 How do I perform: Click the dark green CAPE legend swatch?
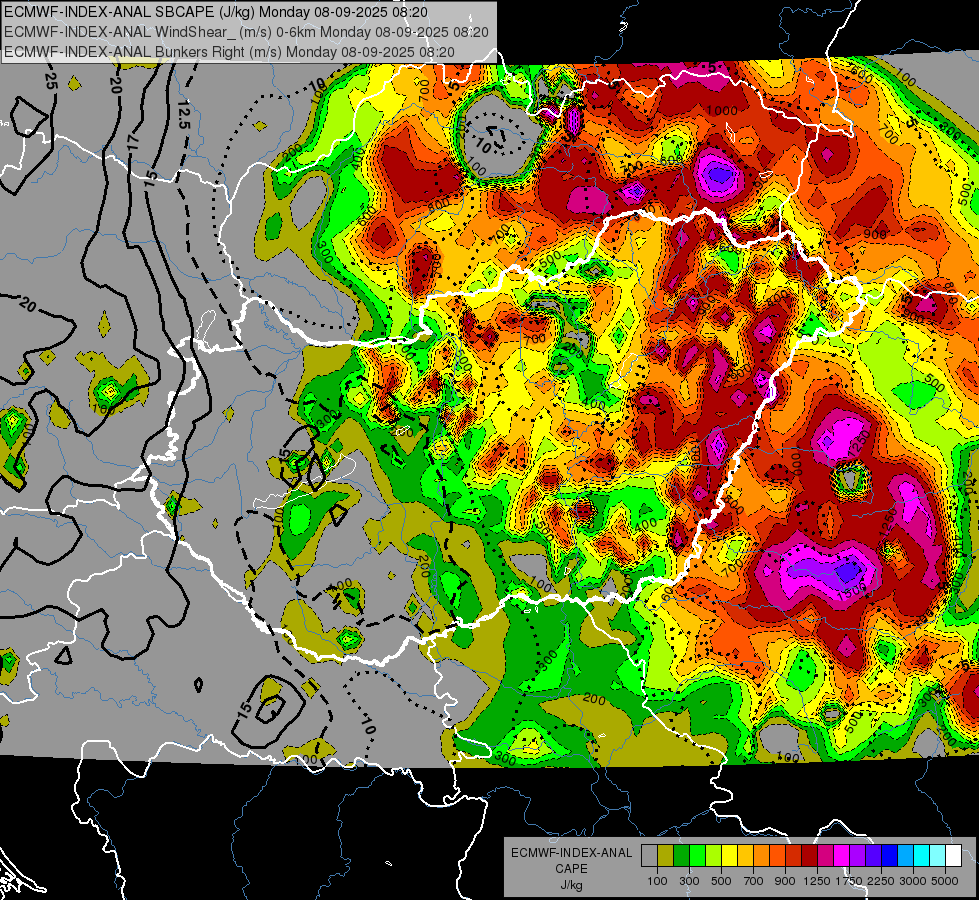click(681, 855)
